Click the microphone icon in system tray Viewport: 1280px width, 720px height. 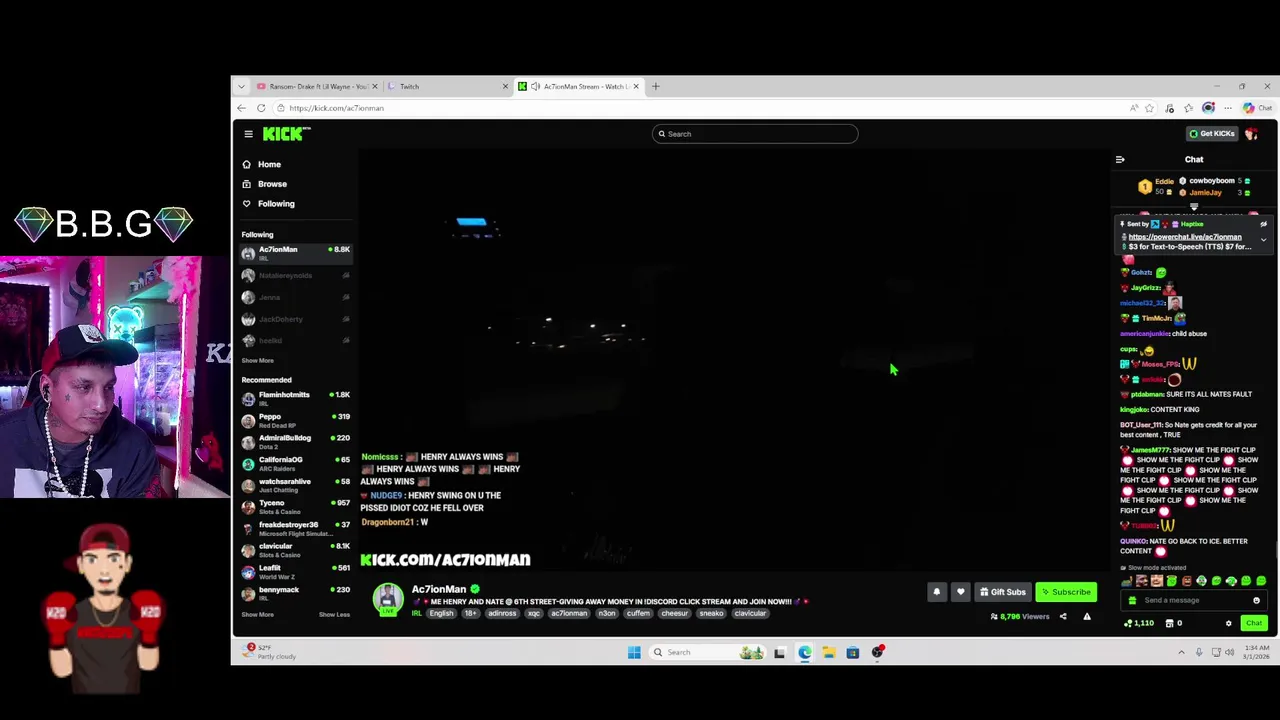coord(1199,652)
